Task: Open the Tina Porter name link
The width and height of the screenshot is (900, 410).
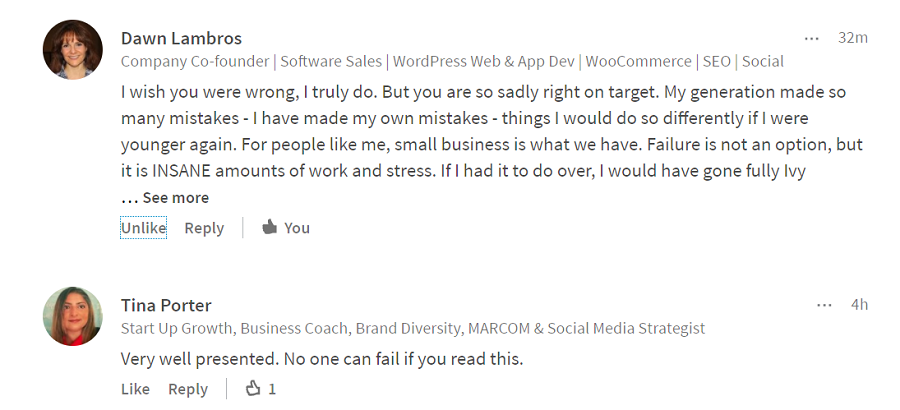Action: [166, 305]
